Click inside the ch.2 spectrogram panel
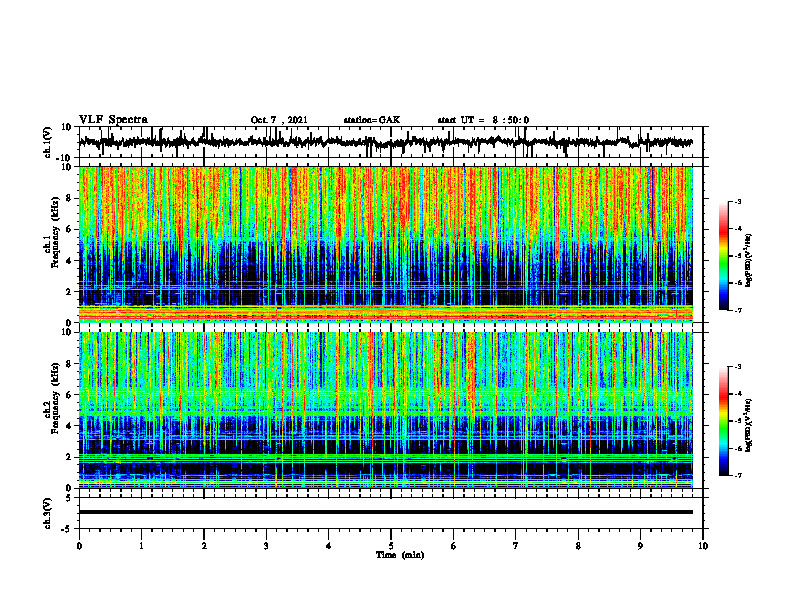Image resolution: width=792 pixels, height=612 pixels. (x=386, y=410)
